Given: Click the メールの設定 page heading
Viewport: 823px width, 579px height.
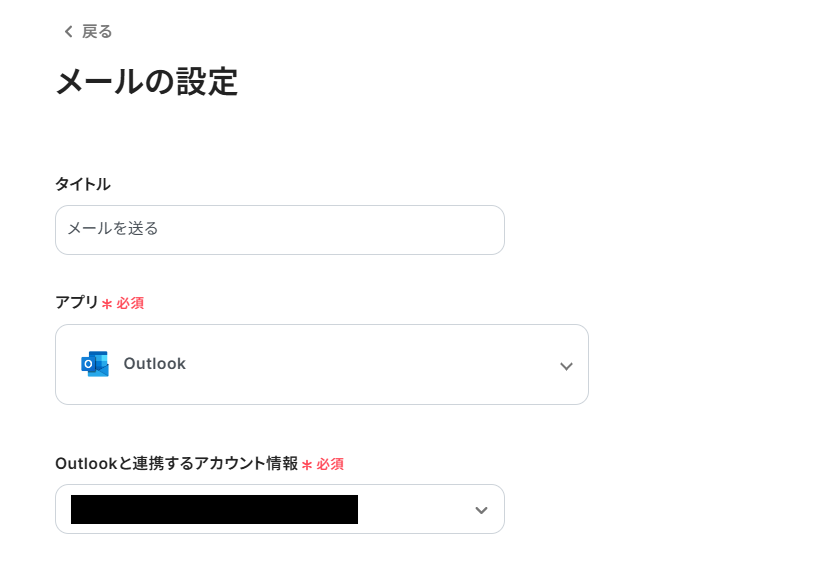Looking at the screenshot, I should pyautogui.click(x=146, y=82).
